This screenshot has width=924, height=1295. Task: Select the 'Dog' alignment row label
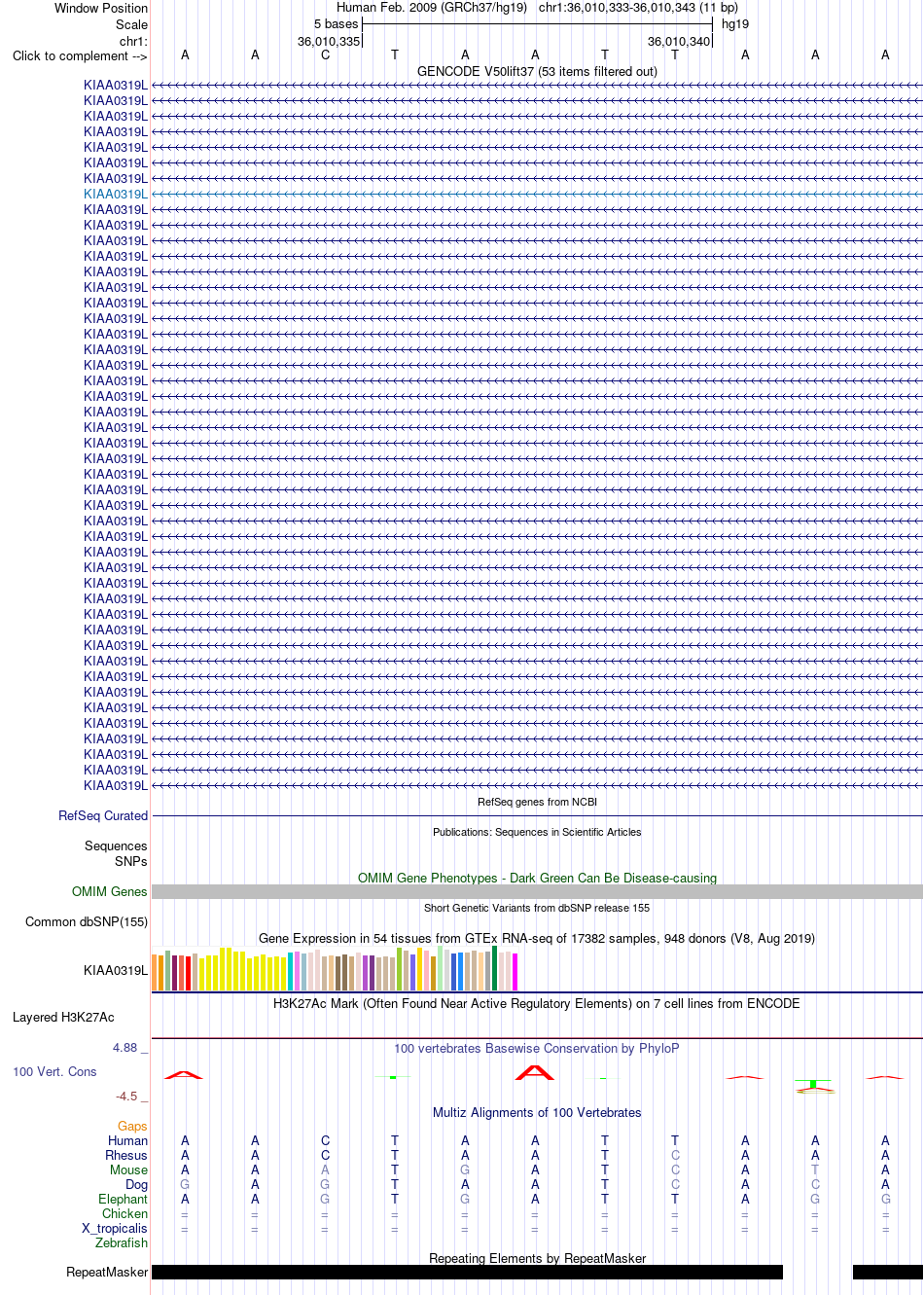pos(137,1184)
